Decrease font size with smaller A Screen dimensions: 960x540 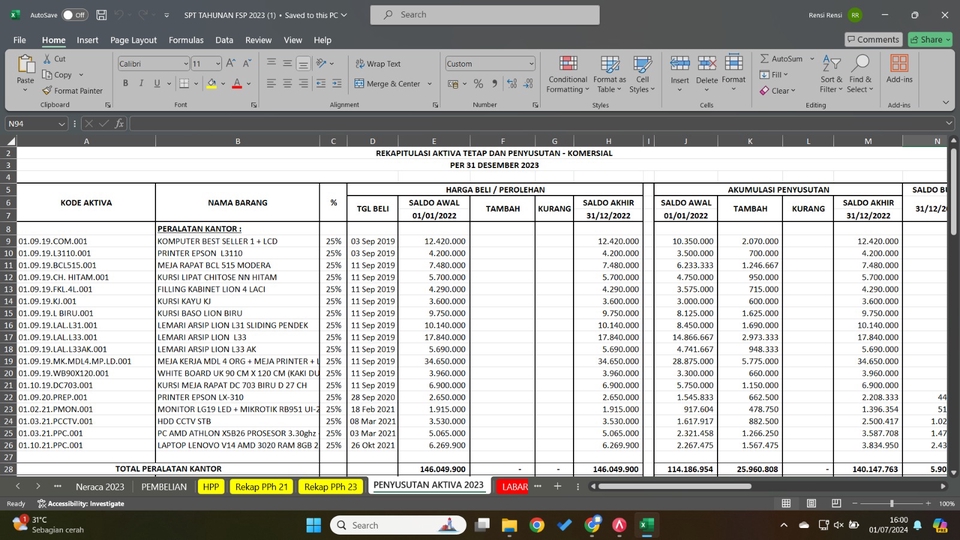pos(247,63)
